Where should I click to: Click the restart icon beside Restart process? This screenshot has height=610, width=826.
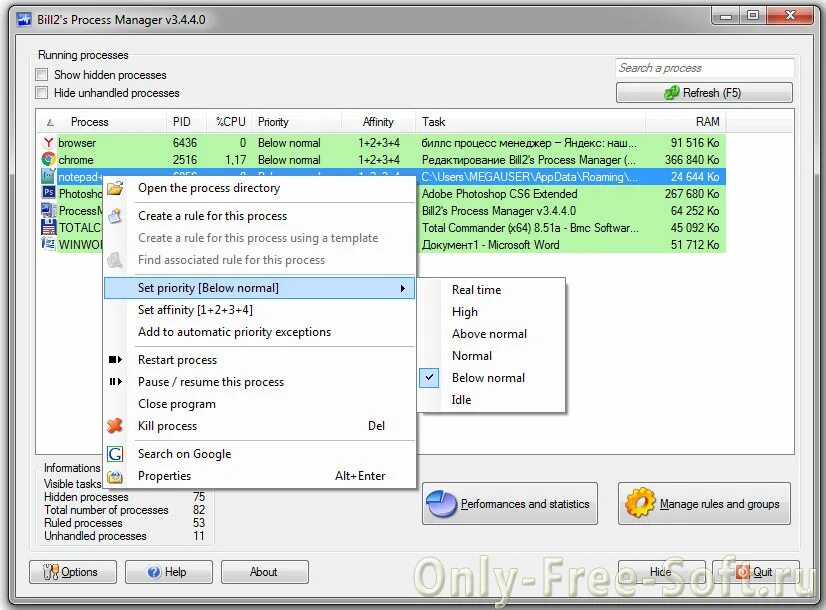pyautogui.click(x=115, y=360)
